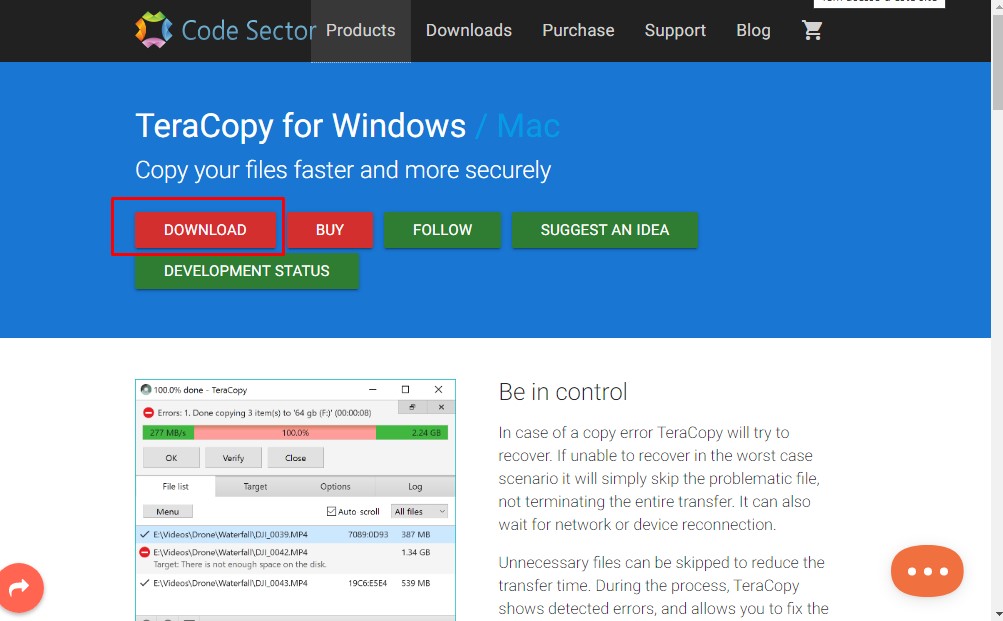
Task: Go to the Purchase page
Action: [578, 31]
